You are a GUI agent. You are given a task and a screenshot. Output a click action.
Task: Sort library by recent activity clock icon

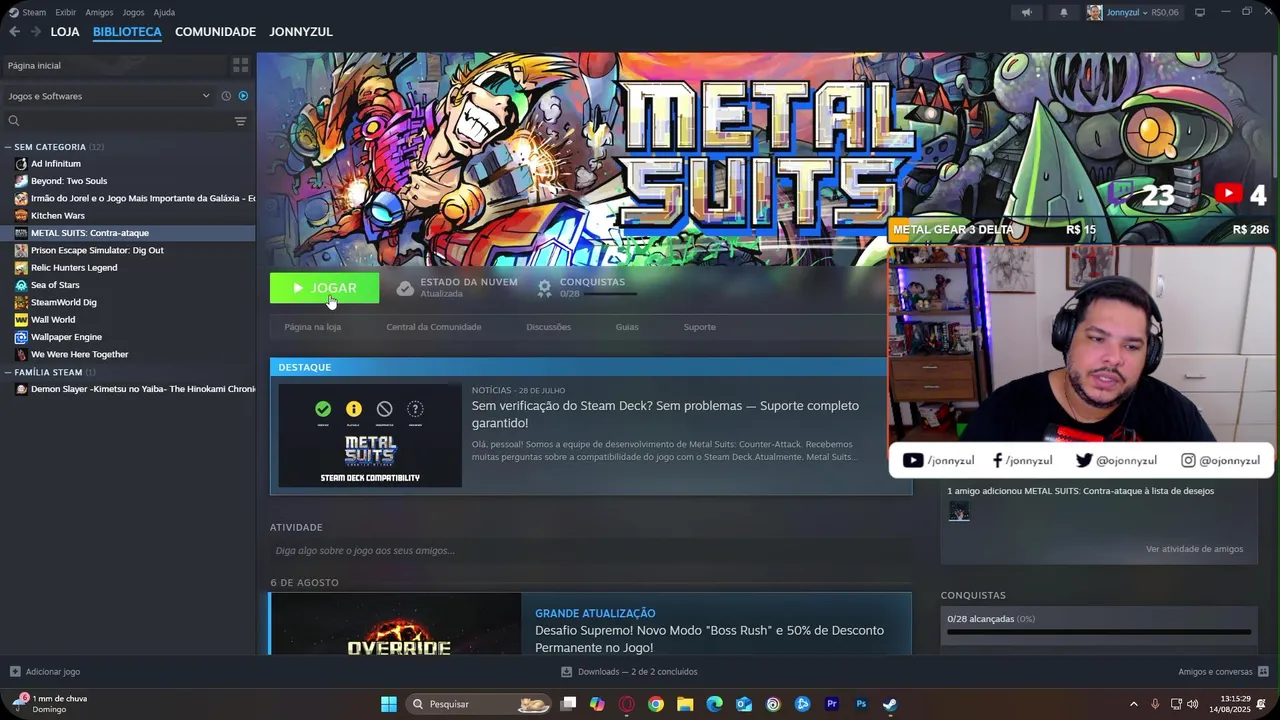226,96
